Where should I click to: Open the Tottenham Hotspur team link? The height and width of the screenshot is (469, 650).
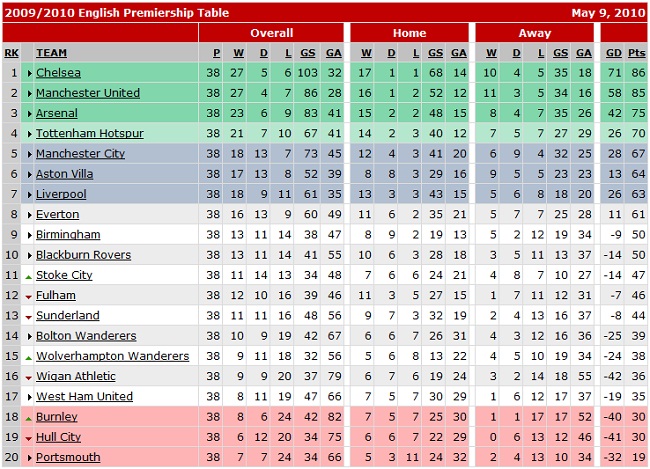(89, 133)
